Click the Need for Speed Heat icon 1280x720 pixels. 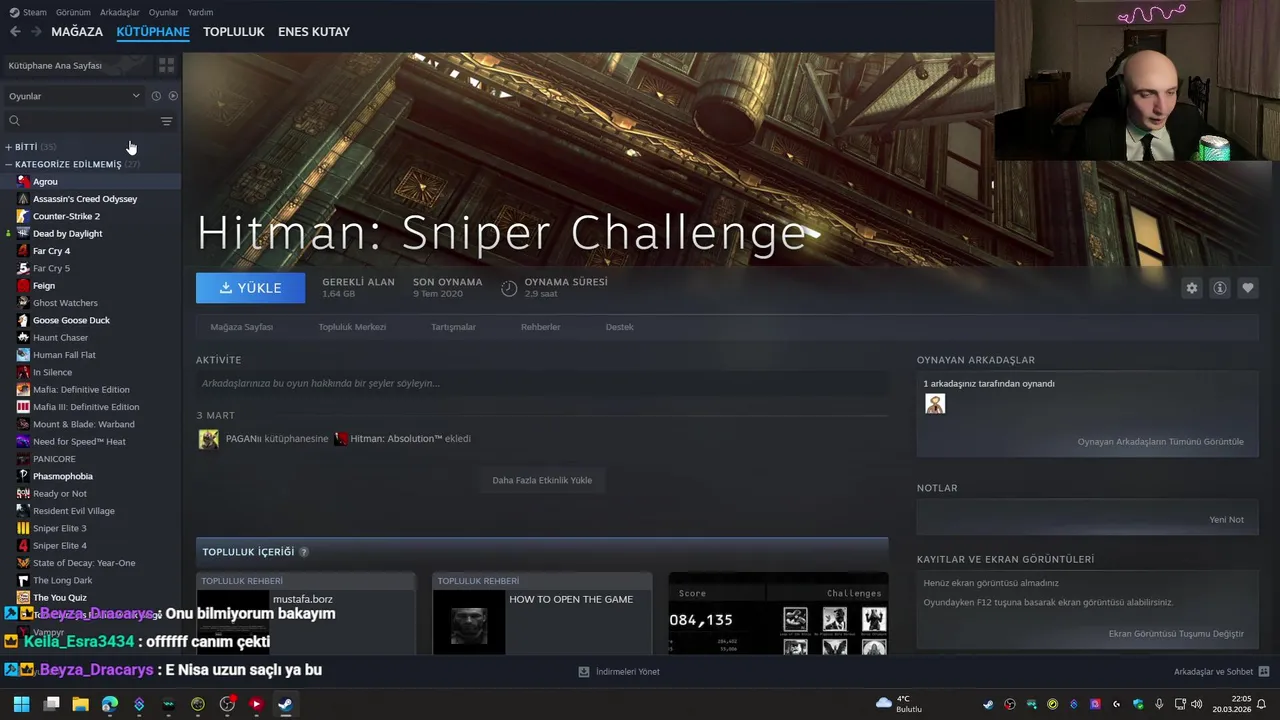coord(23,441)
